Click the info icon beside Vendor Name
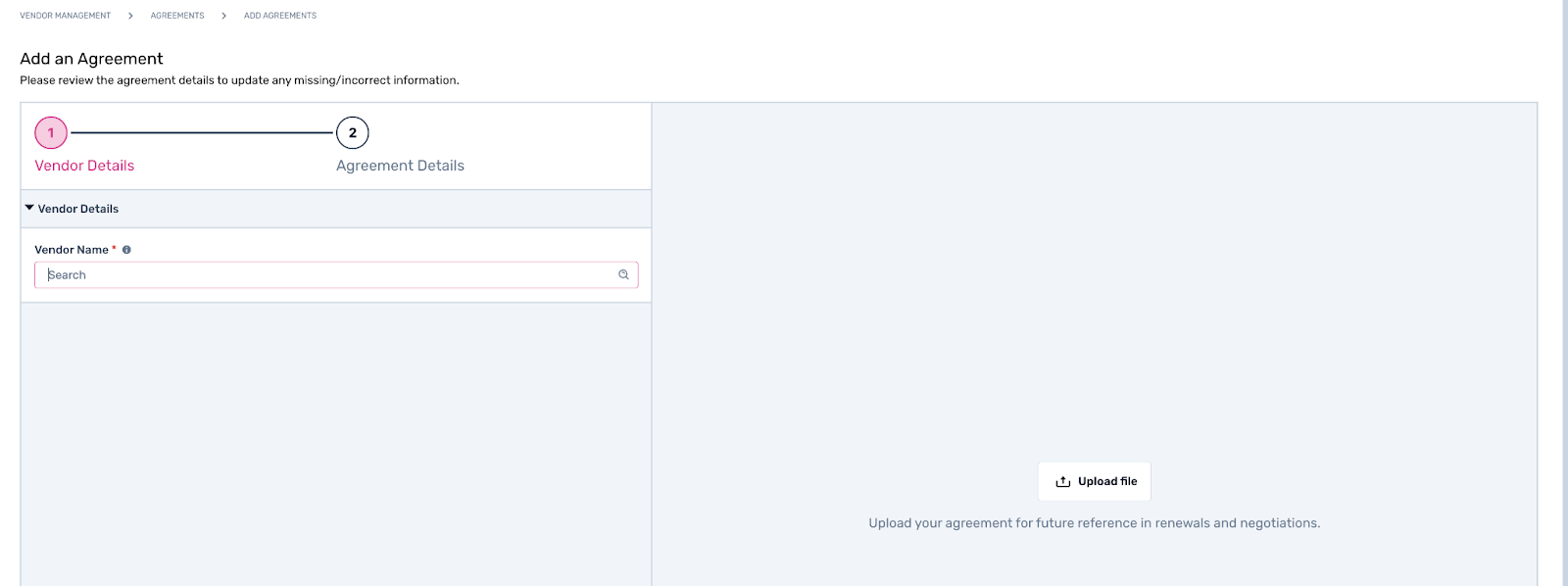The height and width of the screenshot is (586, 1568). (x=126, y=250)
